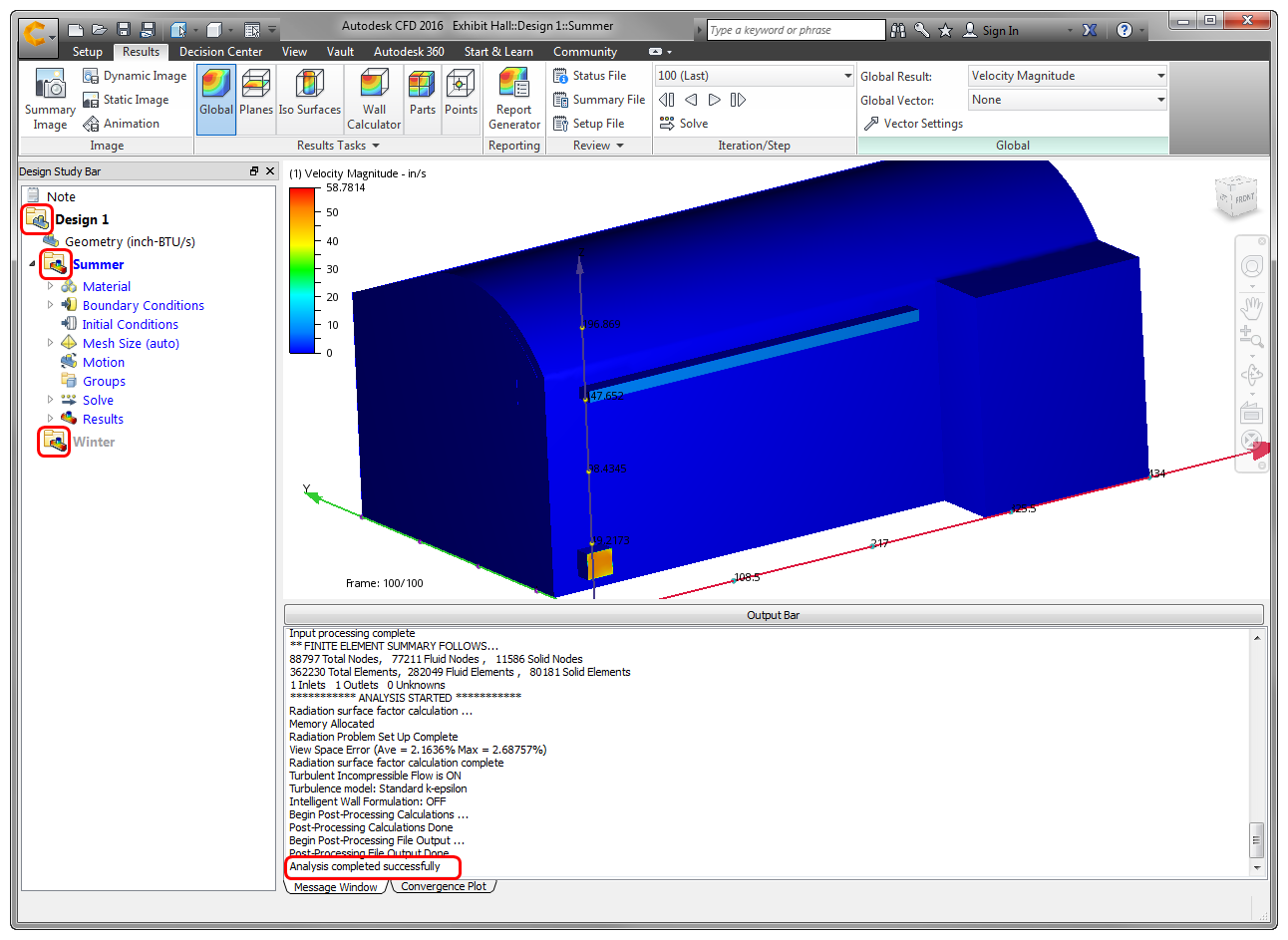Click the keyword search input field

pyautogui.click(x=796, y=30)
